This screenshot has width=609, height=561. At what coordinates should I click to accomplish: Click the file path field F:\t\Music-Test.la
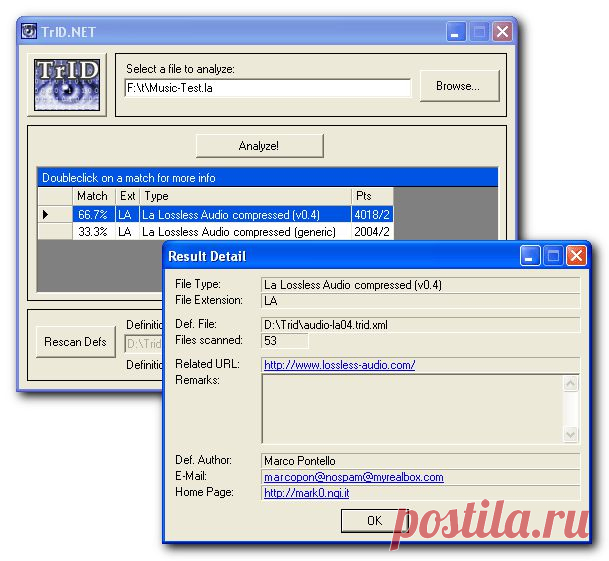(x=268, y=88)
